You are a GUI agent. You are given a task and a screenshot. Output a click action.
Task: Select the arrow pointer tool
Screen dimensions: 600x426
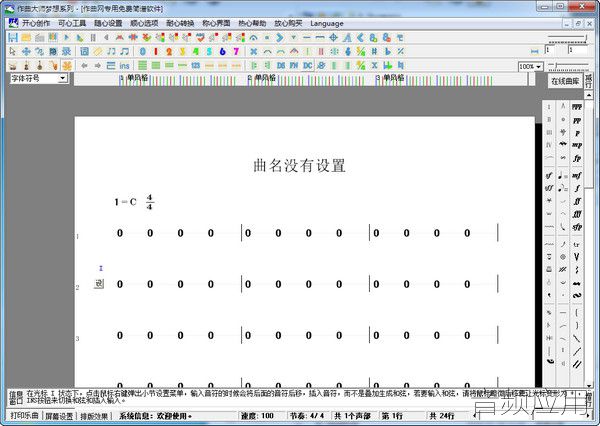point(13,51)
